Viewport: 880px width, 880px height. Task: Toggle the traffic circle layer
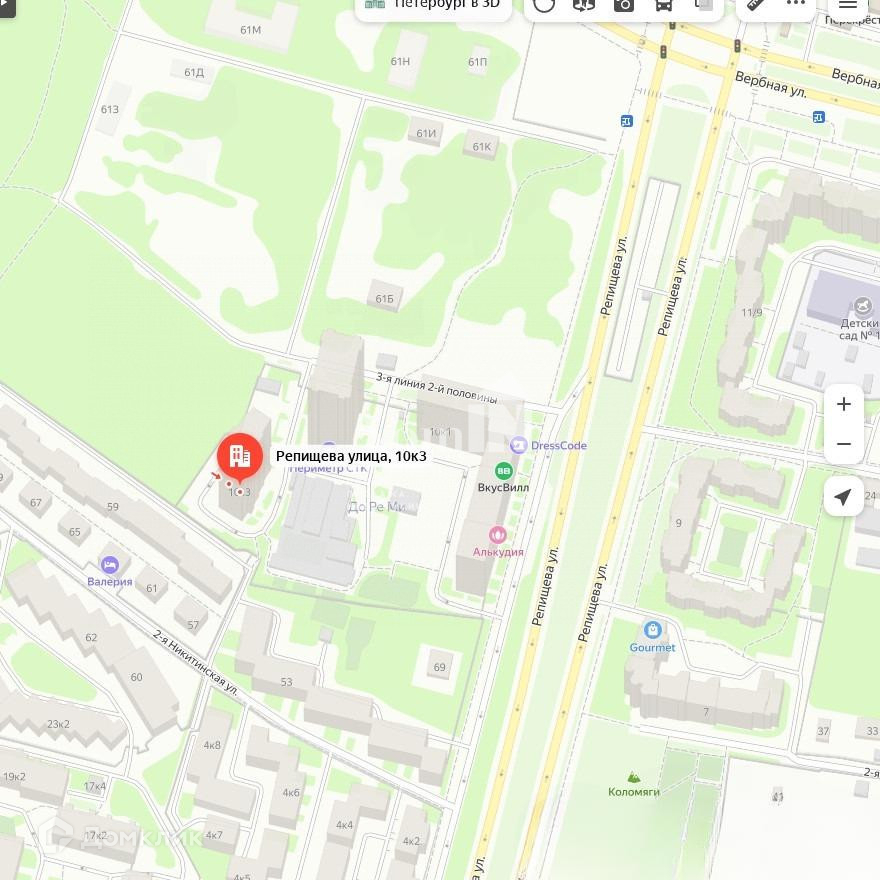543,6
